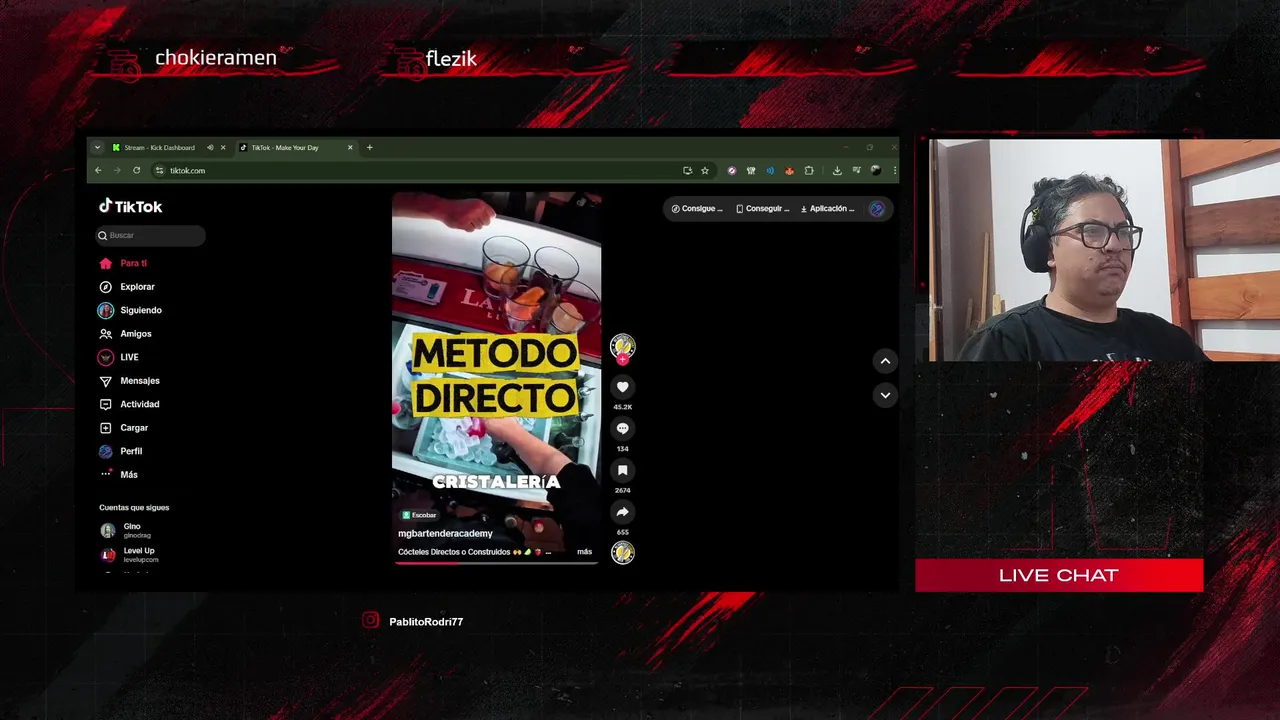Click the LIVE CHAT banner
This screenshot has width=1280, height=720.
click(1059, 575)
